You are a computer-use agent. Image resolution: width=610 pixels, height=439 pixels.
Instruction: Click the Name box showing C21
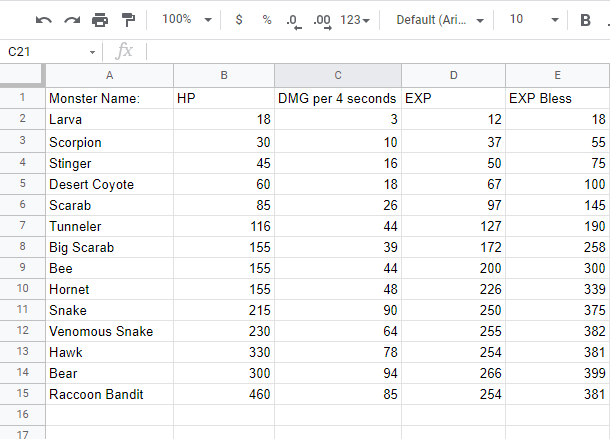(47, 52)
